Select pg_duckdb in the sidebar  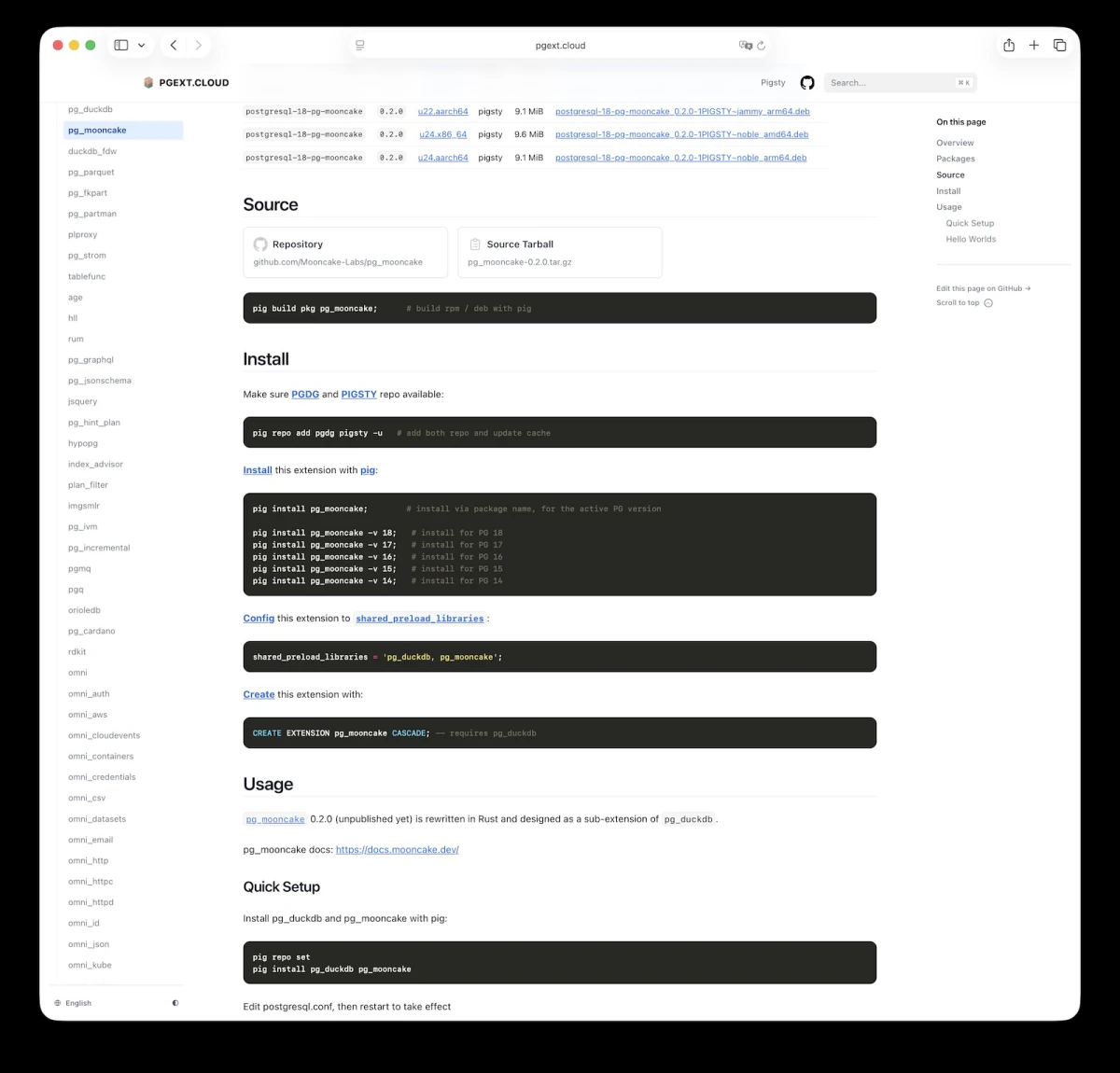point(91,109)
